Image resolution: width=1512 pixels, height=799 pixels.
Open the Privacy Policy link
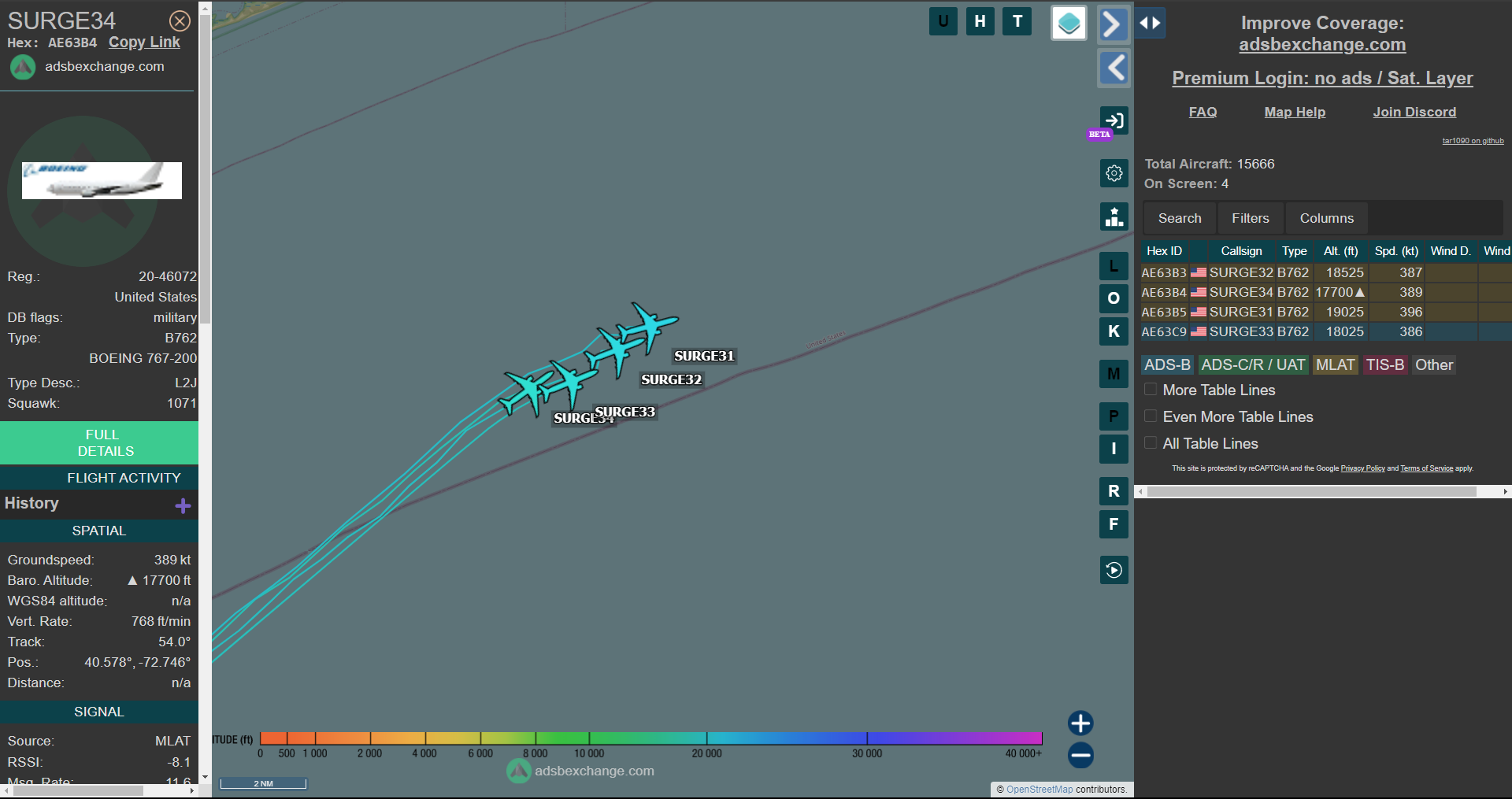[x=1362, y=468]
